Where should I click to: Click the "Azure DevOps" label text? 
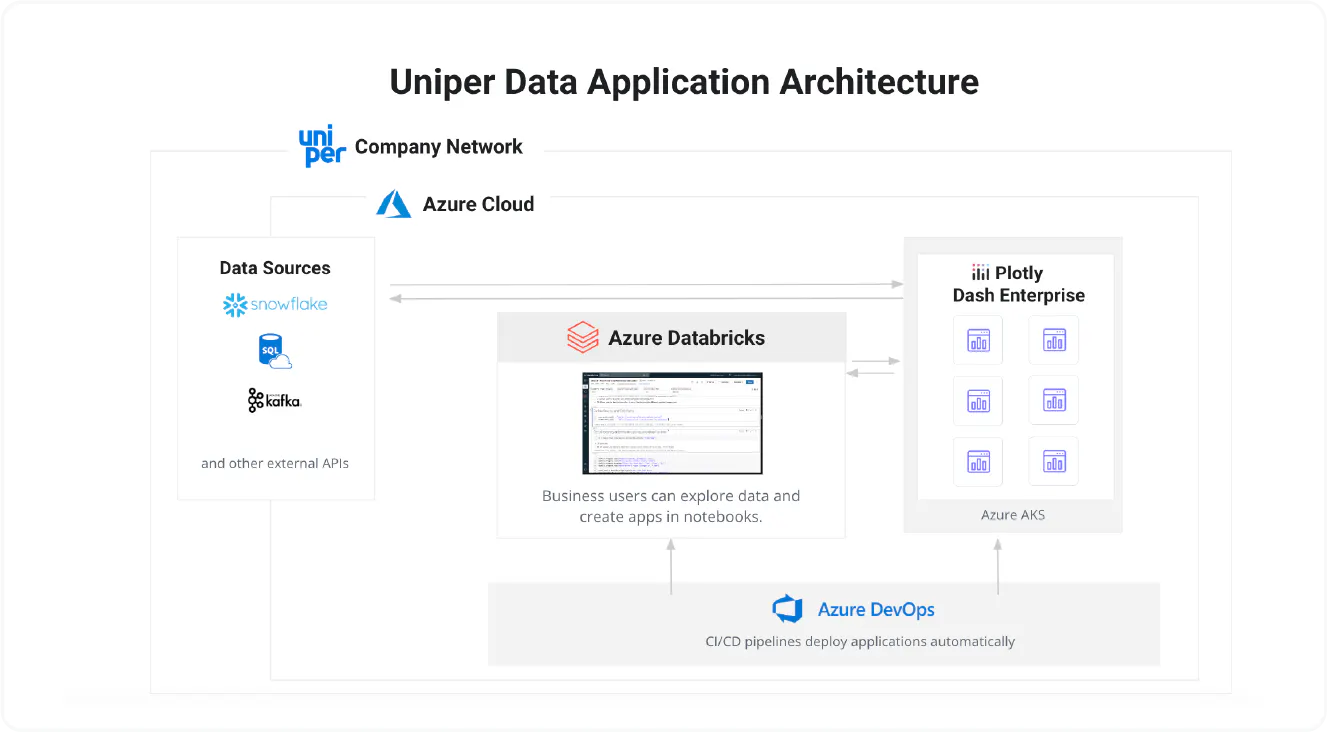(876, 609)
